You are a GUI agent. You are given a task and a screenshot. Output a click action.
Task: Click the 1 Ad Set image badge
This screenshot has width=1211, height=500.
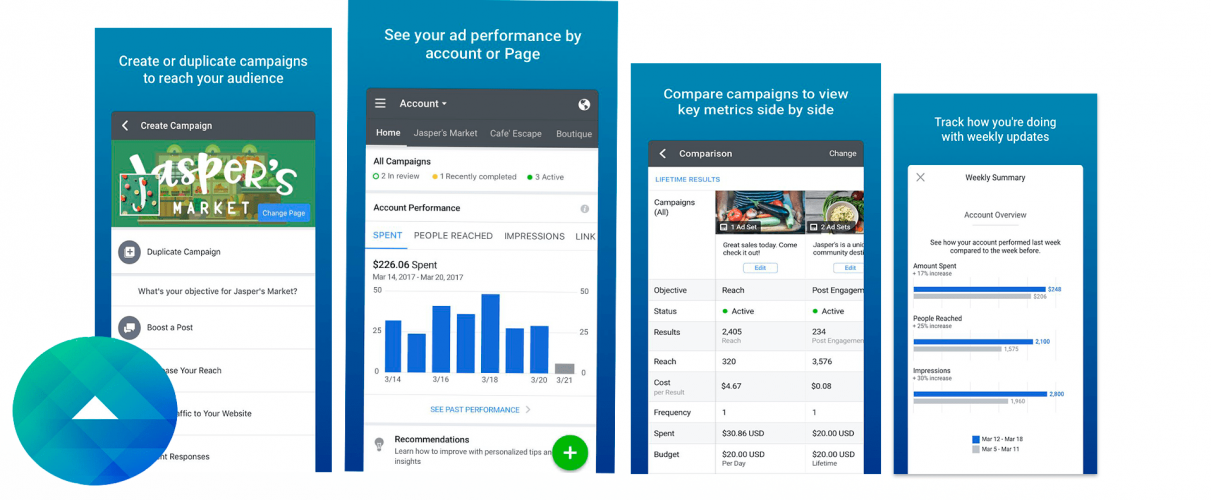(x=740, y=228)
